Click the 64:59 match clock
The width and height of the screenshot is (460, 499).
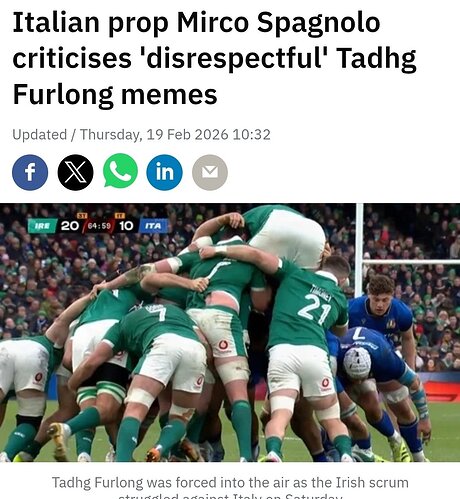click(x=99, y=226)
